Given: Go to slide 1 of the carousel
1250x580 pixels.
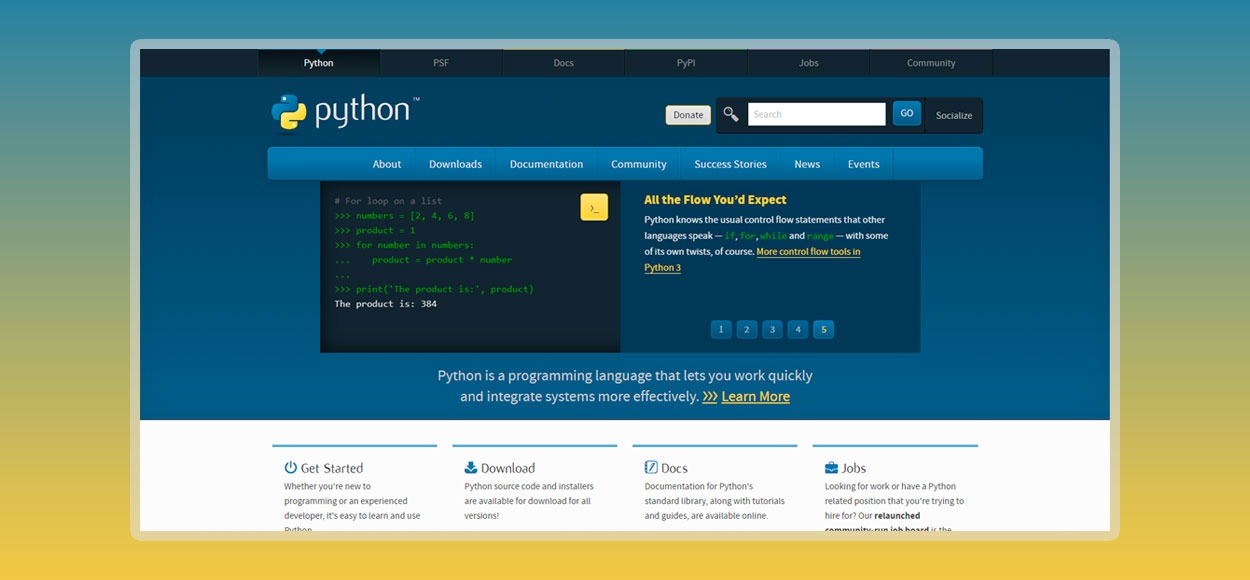Looking at the screenshot, I should [x=721, y=329].
